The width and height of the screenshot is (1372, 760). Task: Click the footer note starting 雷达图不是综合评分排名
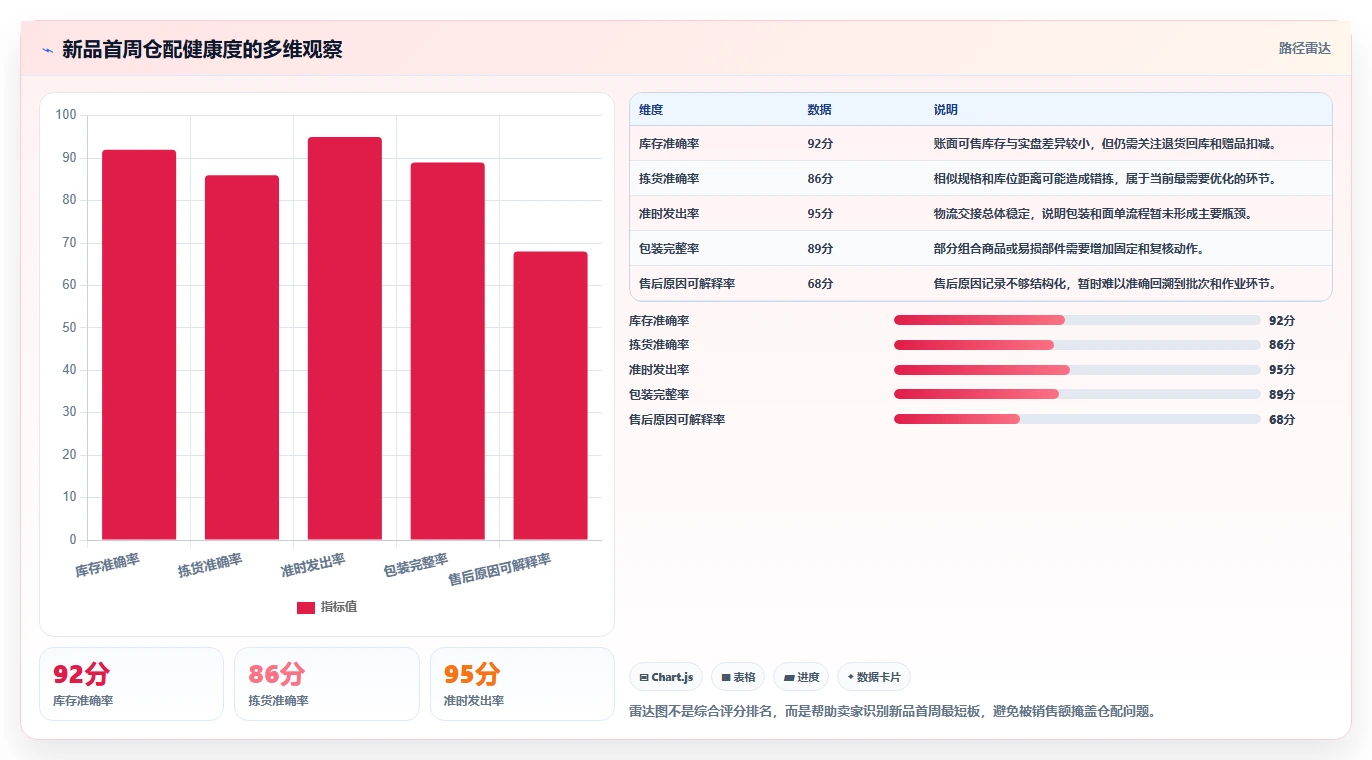(892, 712)
